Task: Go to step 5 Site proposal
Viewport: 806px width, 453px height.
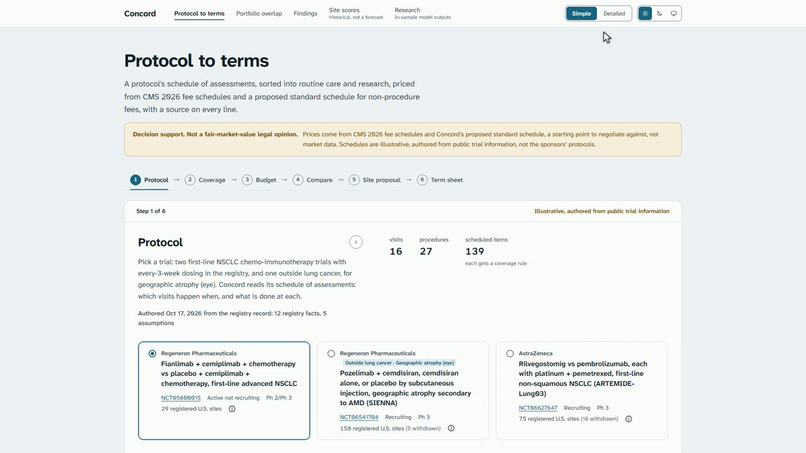Action: (375, 180)
